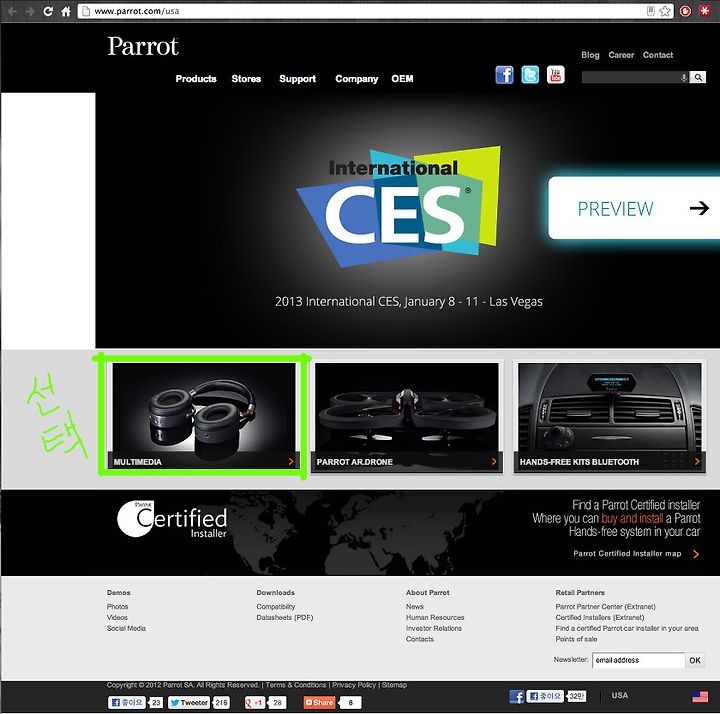Image resolution: width=720 pixels, height=714 pixels.
Task: Open the Human Resources link
Action: pyautogui.click(x=435, y=618)
